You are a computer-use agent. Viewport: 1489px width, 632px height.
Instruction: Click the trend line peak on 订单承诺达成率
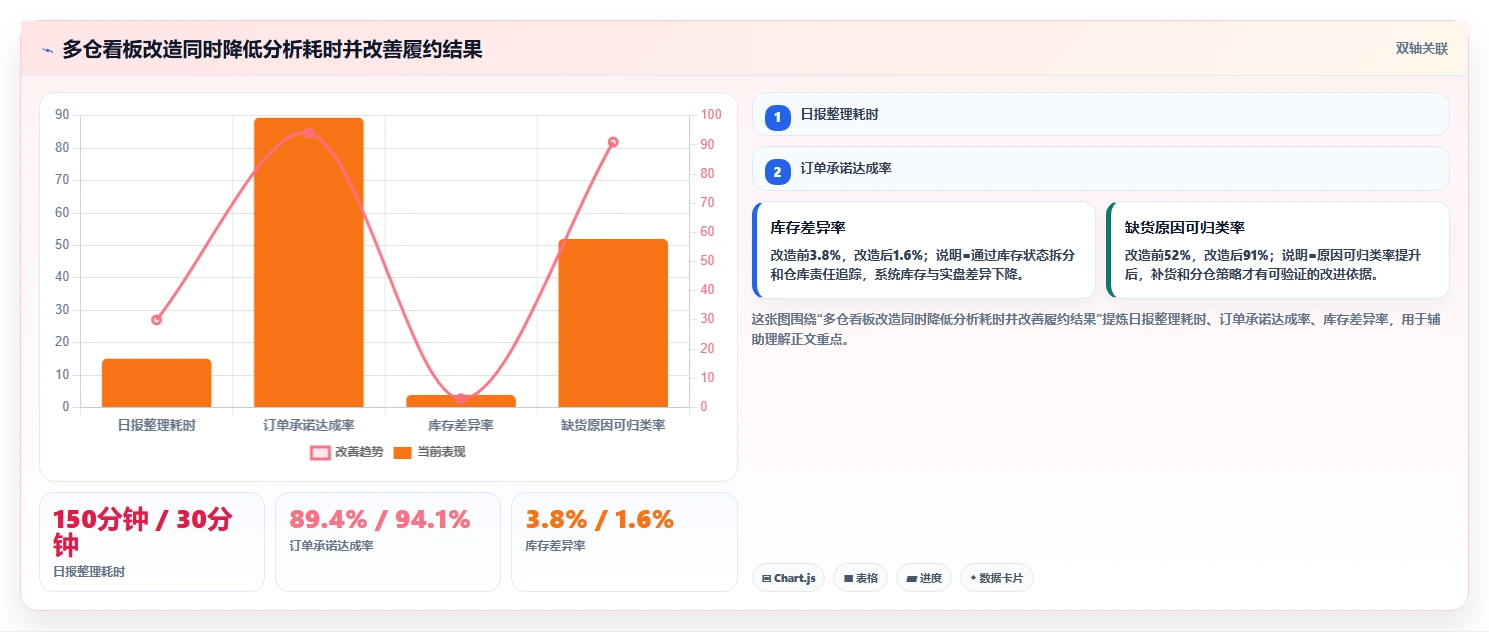pyautogui.click(x=309, y=133)
